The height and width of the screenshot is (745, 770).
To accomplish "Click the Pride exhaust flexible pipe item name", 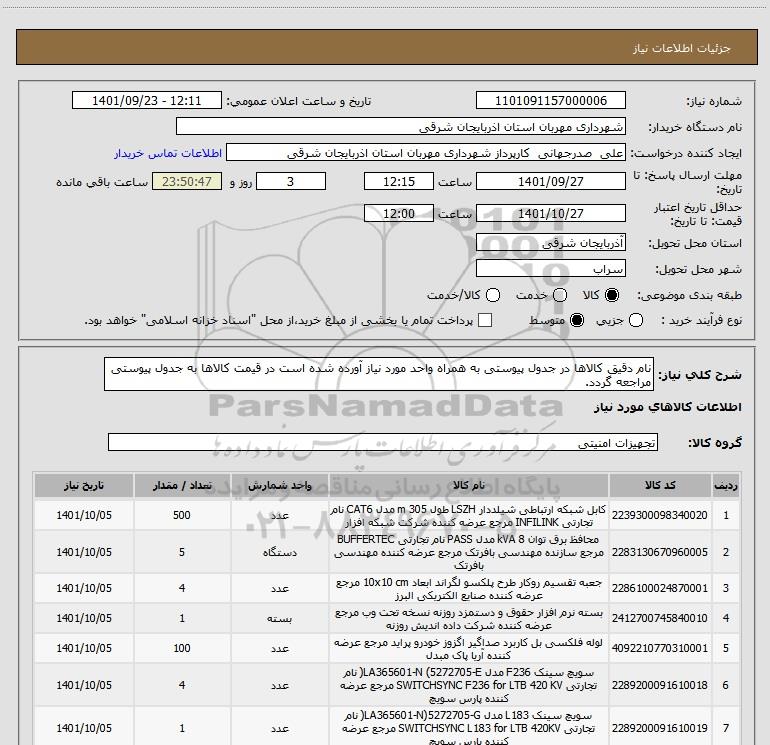I will (468, 649).
